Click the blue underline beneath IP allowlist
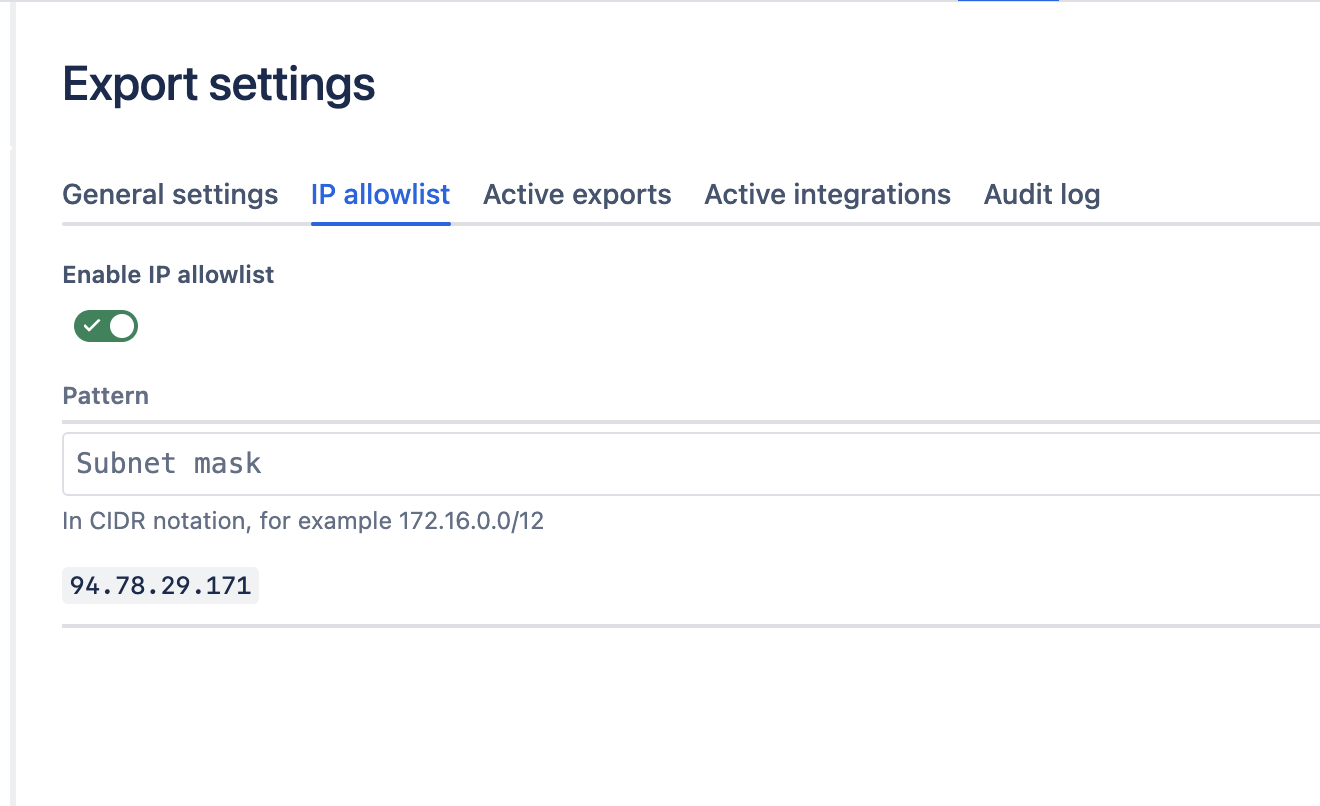 380,223
